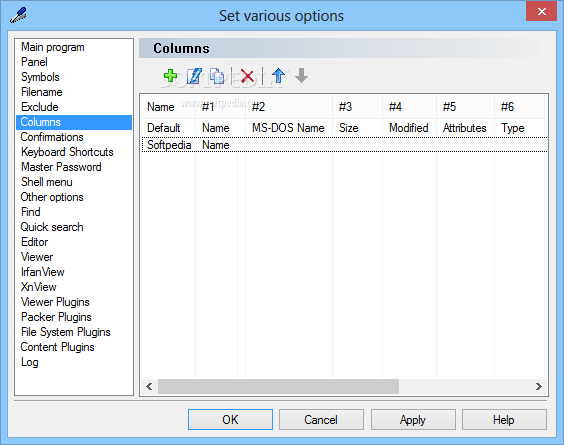564x445 pixels.
Task: Click the Attributes cell in Default row
Action: click(x=464, y=128)
